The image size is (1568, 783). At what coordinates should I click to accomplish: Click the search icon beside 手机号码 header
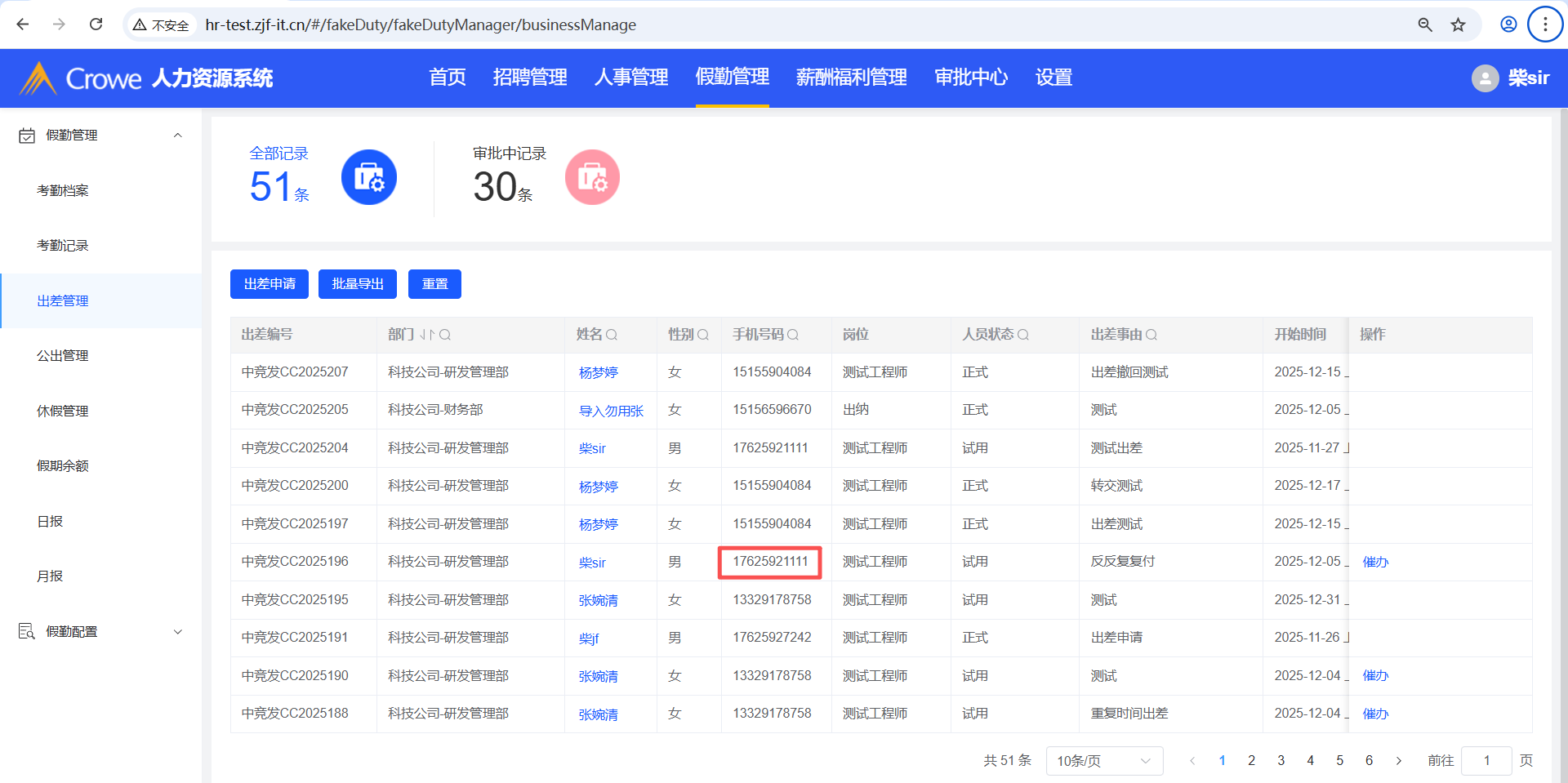793,335
